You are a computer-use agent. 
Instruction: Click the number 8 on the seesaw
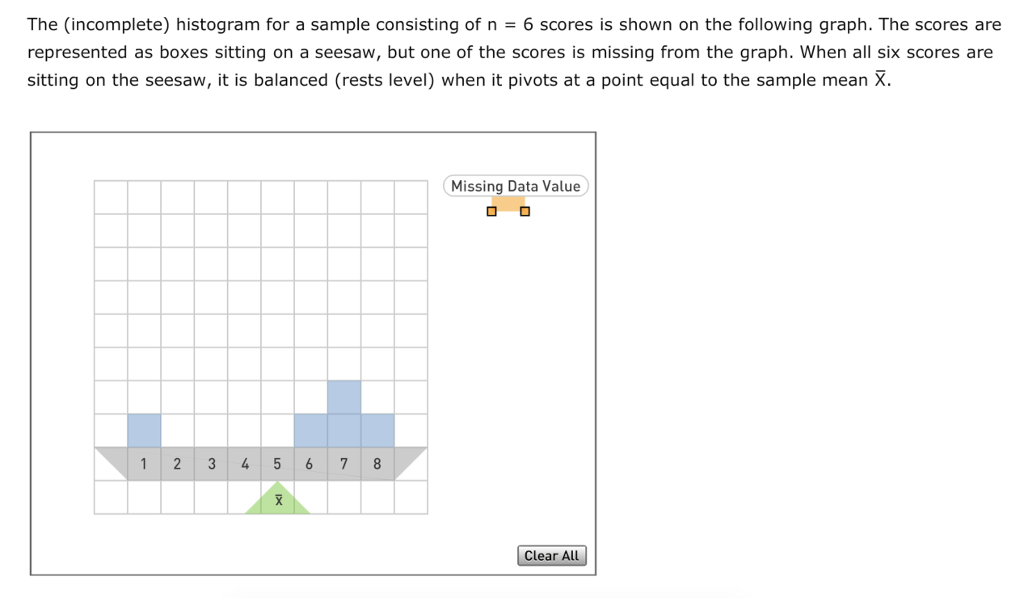377,463
